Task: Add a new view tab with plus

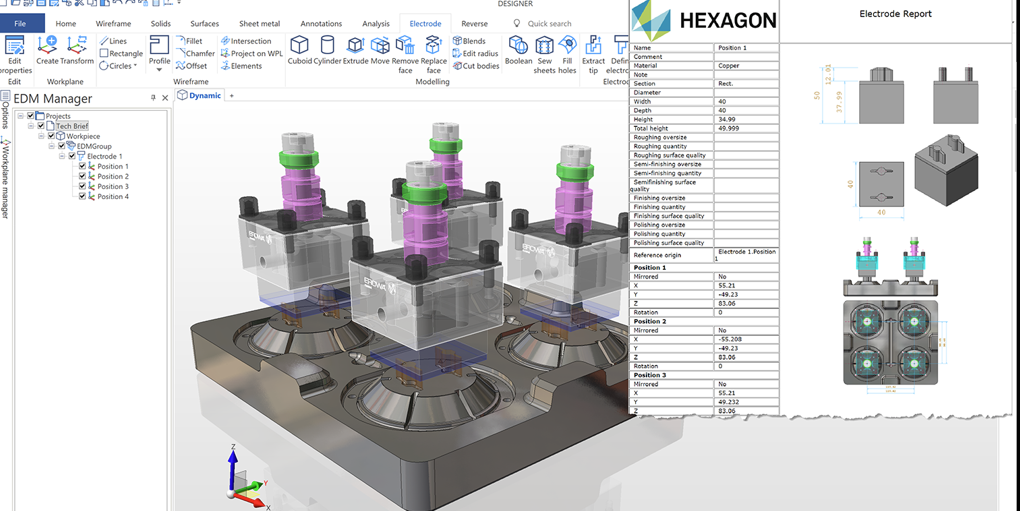Action: tap(231, 96)
